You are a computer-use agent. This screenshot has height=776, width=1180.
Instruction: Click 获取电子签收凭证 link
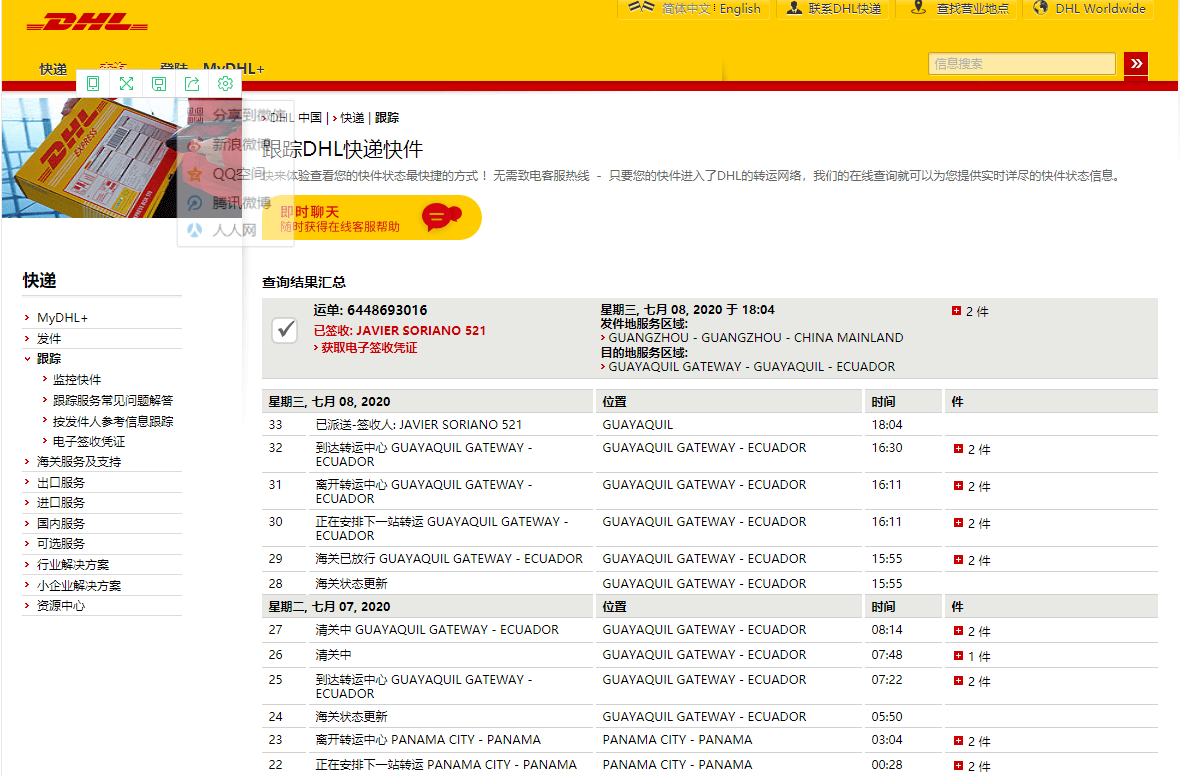click(x=369, y=348)
